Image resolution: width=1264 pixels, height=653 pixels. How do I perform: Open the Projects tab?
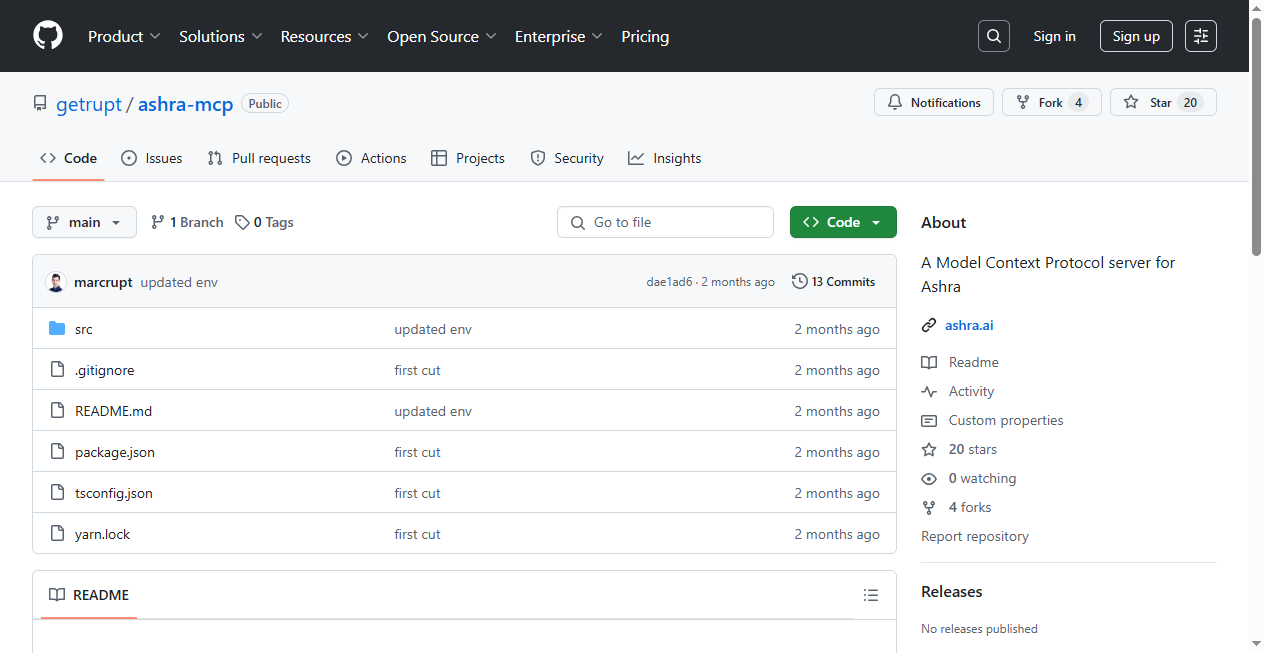click(468, 158)
